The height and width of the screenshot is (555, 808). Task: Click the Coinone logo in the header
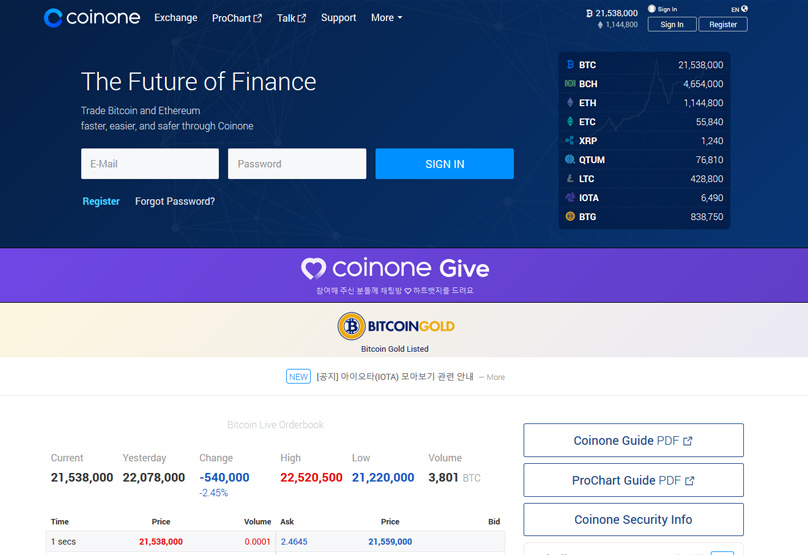pos(92,18)
